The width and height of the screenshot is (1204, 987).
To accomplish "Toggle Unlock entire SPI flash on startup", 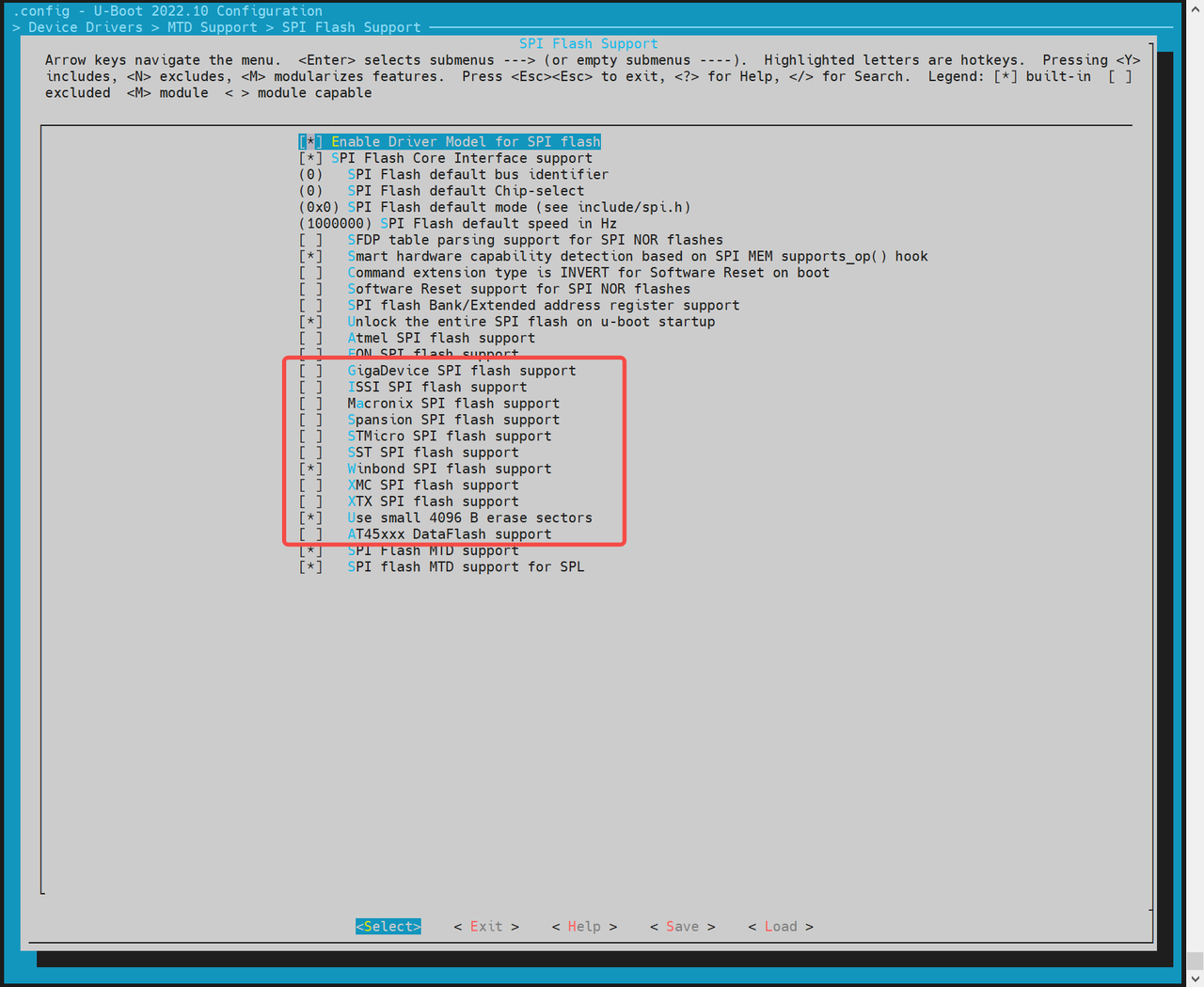I will point(531,322).
